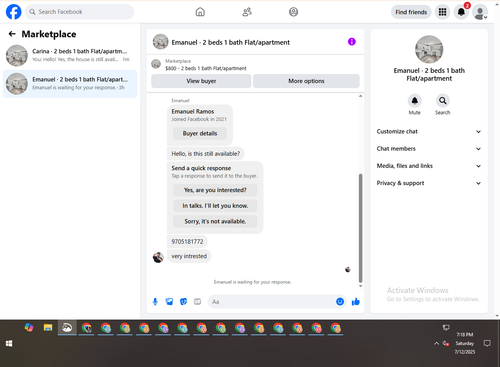Click the 9705181772 message bubble
The height and width of the screenshot is (367, 500).
point(187,241)
